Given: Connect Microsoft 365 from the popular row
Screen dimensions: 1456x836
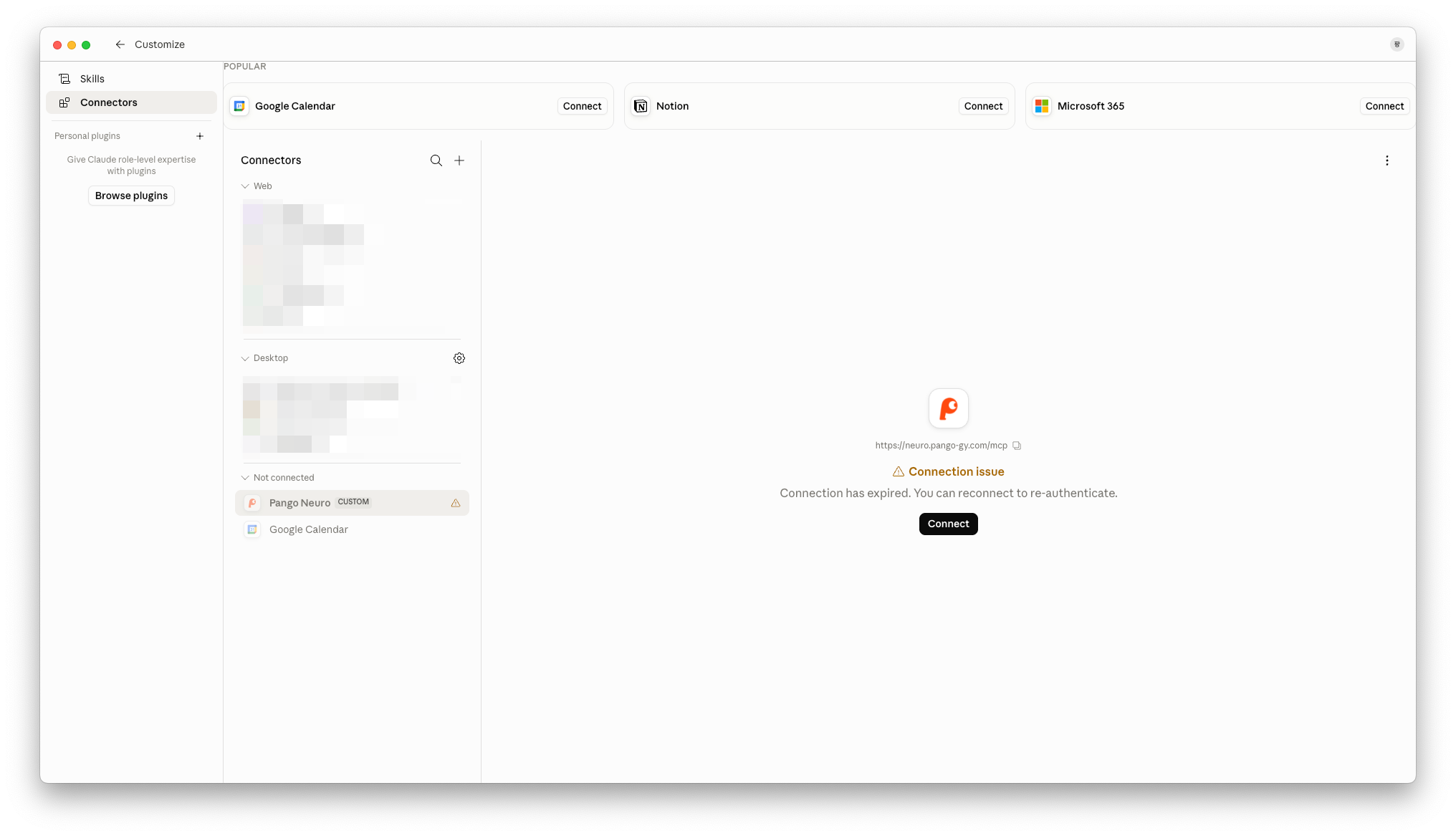Looking at the screenshot, I should 1384,106.
